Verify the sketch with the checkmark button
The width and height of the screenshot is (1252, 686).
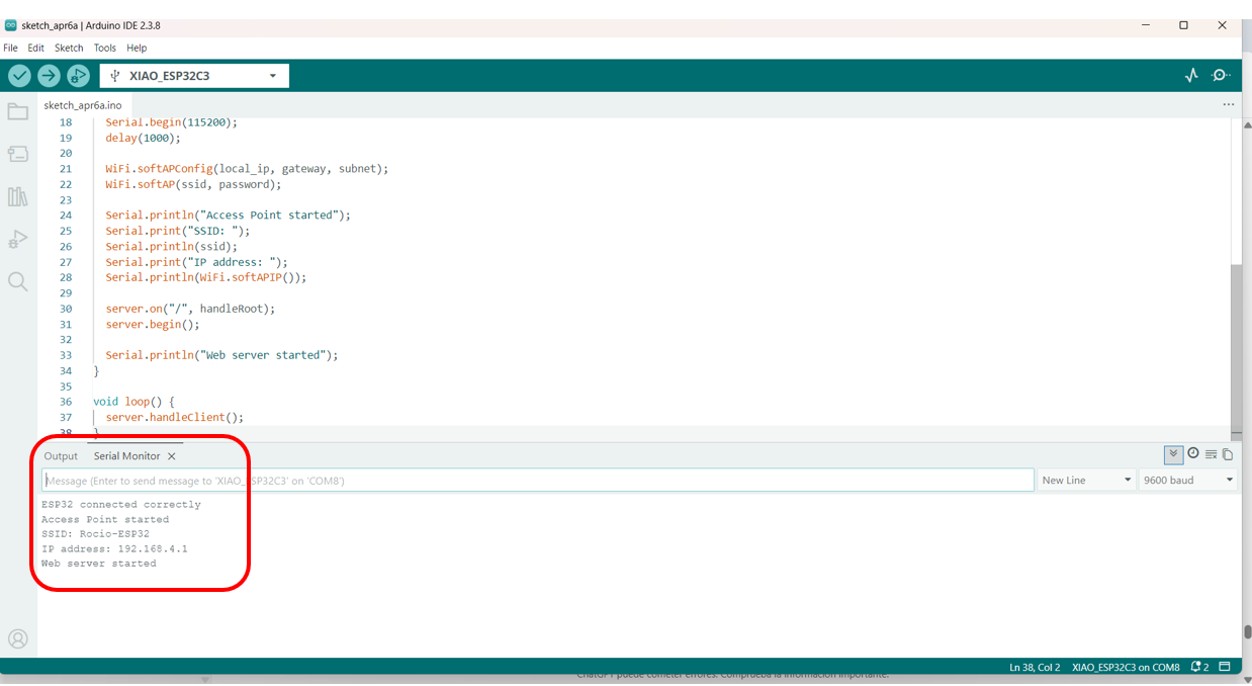tap(19, 75)
